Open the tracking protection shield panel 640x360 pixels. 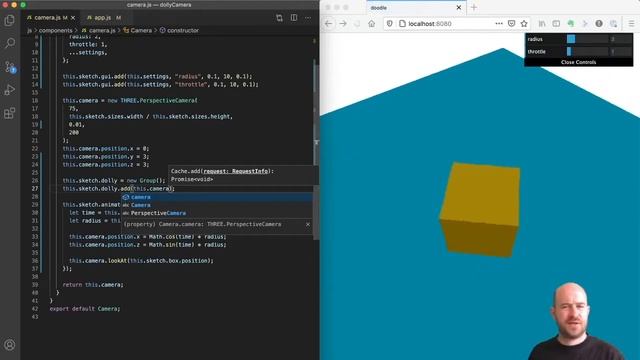[x=390, y=24]
